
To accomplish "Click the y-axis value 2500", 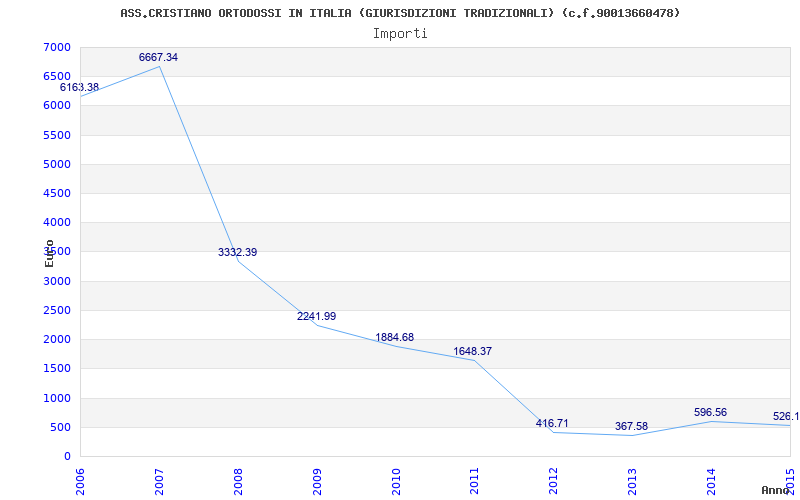I will [57, 310].
